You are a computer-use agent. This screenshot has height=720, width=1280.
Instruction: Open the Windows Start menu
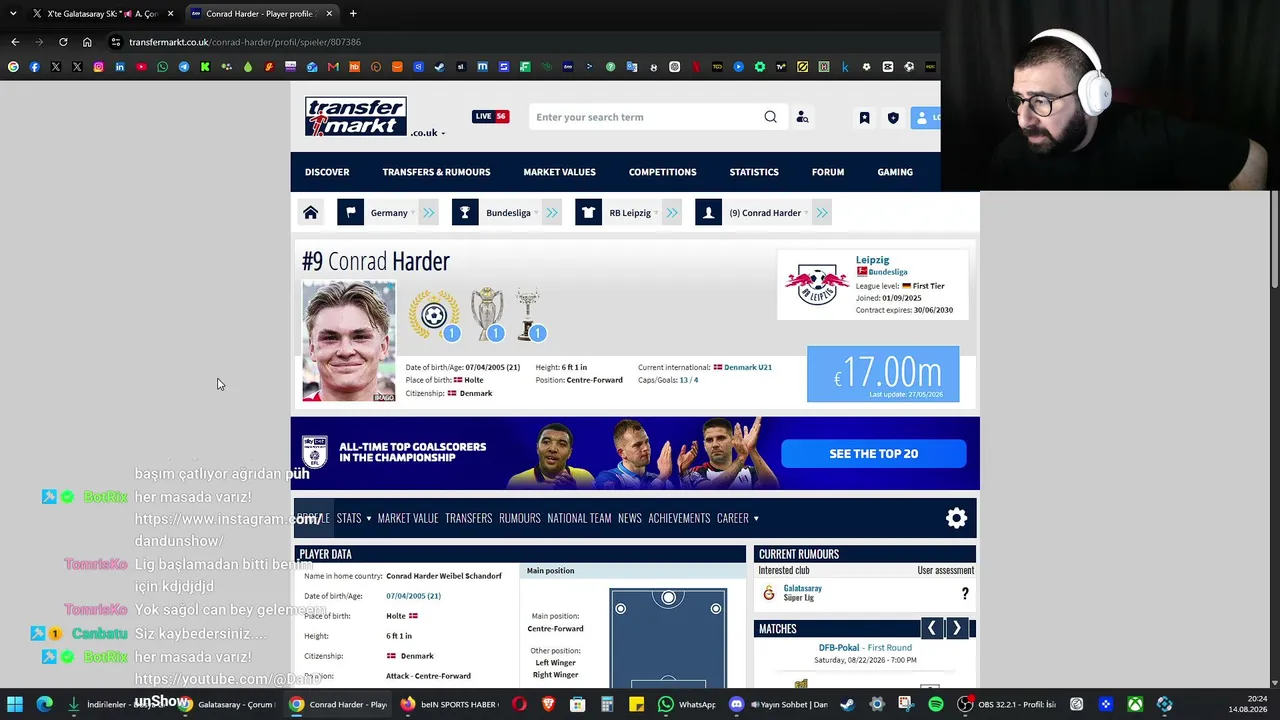pos(15,704)
